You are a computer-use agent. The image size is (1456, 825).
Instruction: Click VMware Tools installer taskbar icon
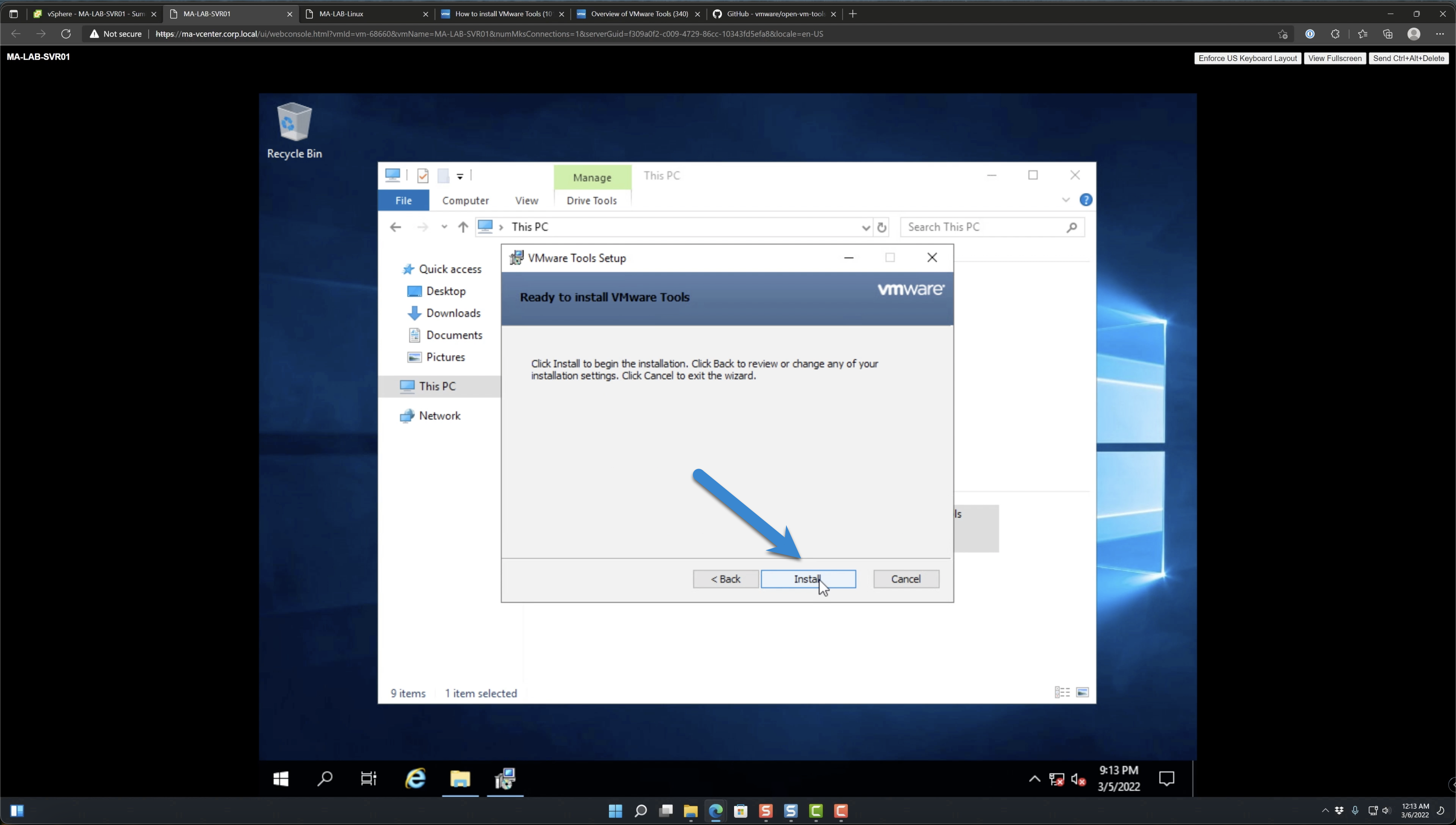coord(505,779)
